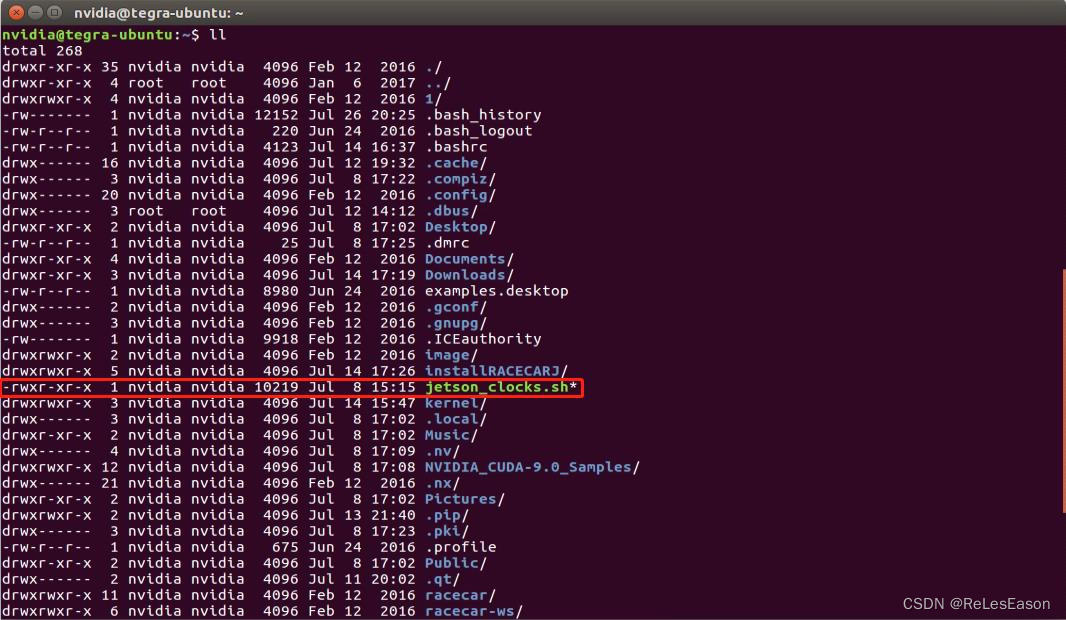Select the .bash_history file name
The height and width of the screenshot is (620, 1066).
coord(483,115)
